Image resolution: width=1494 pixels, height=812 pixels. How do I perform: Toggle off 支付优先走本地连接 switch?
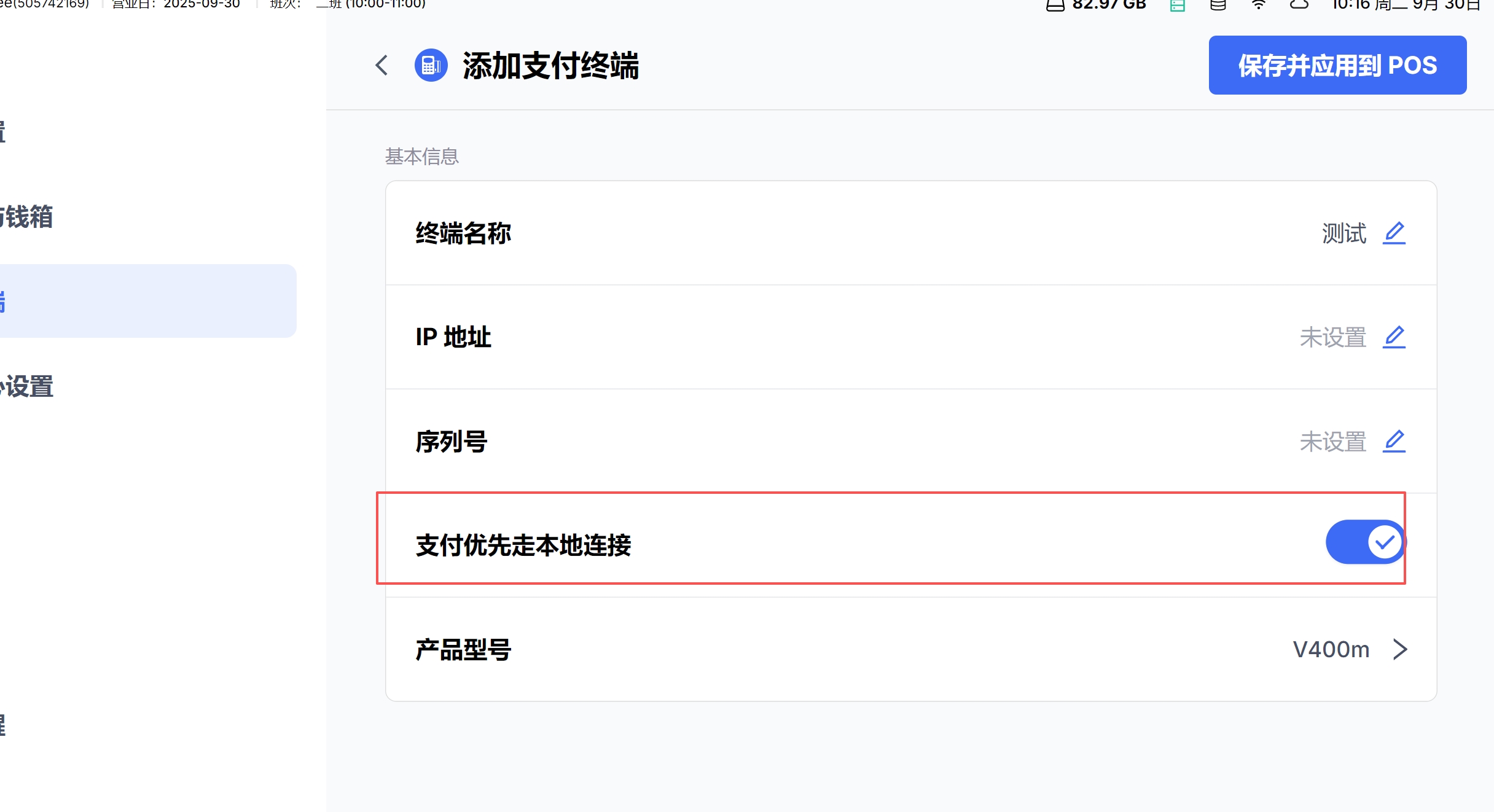[1366, 542]
